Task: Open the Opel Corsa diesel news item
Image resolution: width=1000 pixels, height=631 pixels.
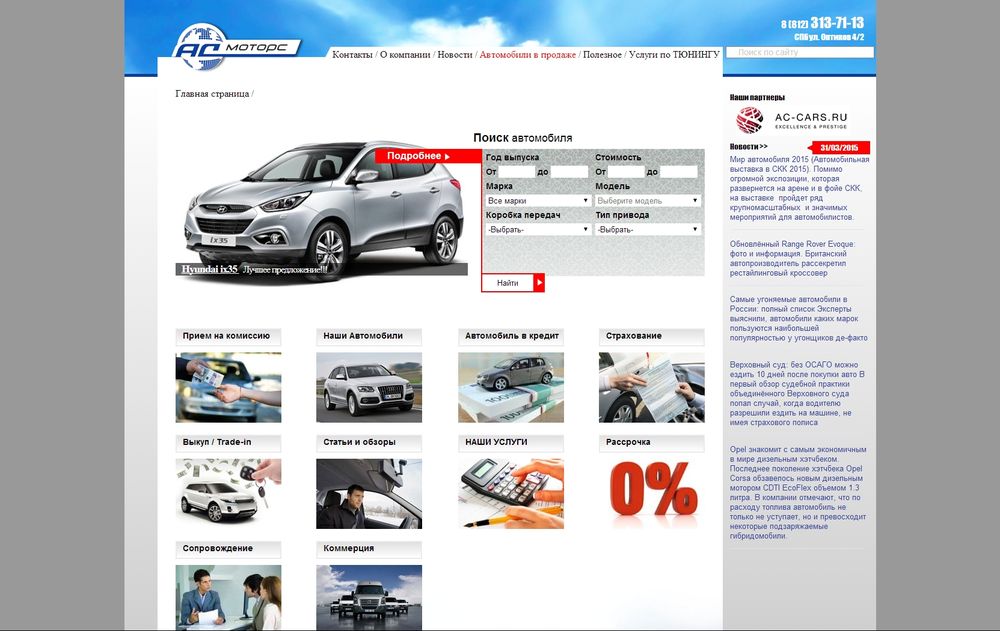Action: (x=798, y=493)
